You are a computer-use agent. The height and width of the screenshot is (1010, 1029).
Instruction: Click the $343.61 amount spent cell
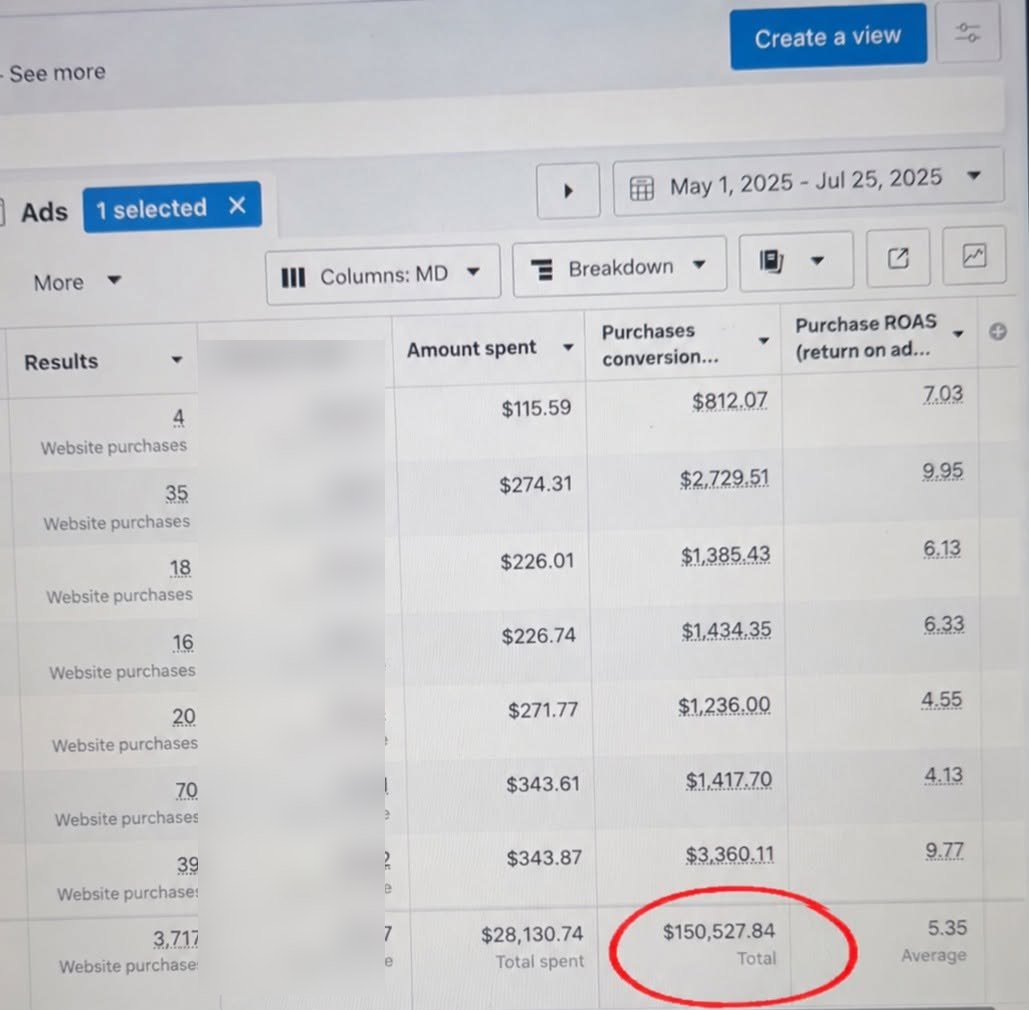pos(543,784)
